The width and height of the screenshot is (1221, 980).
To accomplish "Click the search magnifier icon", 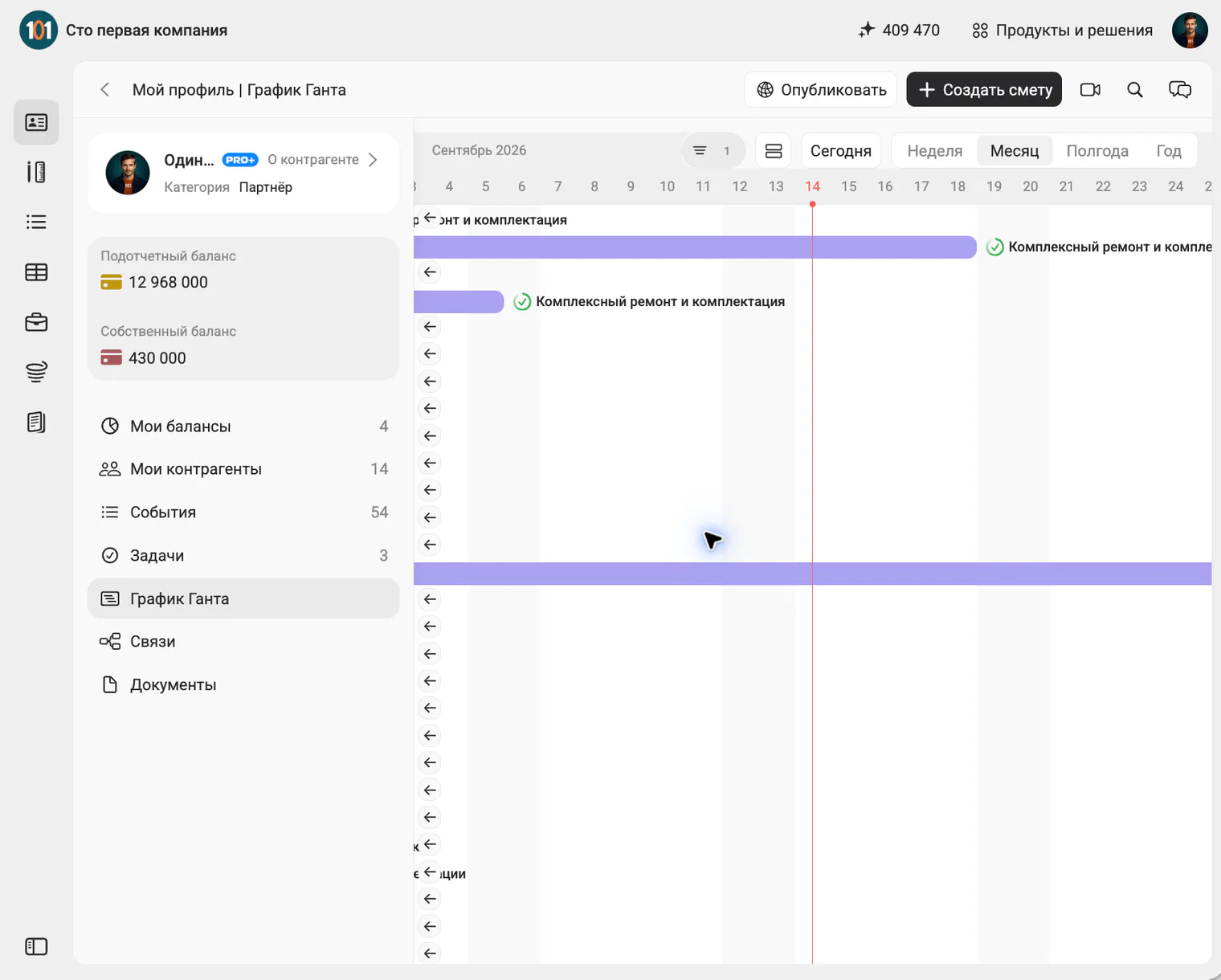I will [x=1134, y=90].
